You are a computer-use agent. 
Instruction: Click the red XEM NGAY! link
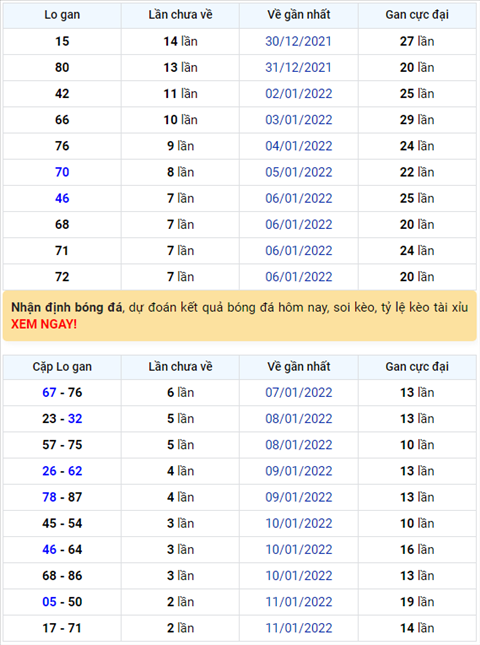tap(44, 324)
